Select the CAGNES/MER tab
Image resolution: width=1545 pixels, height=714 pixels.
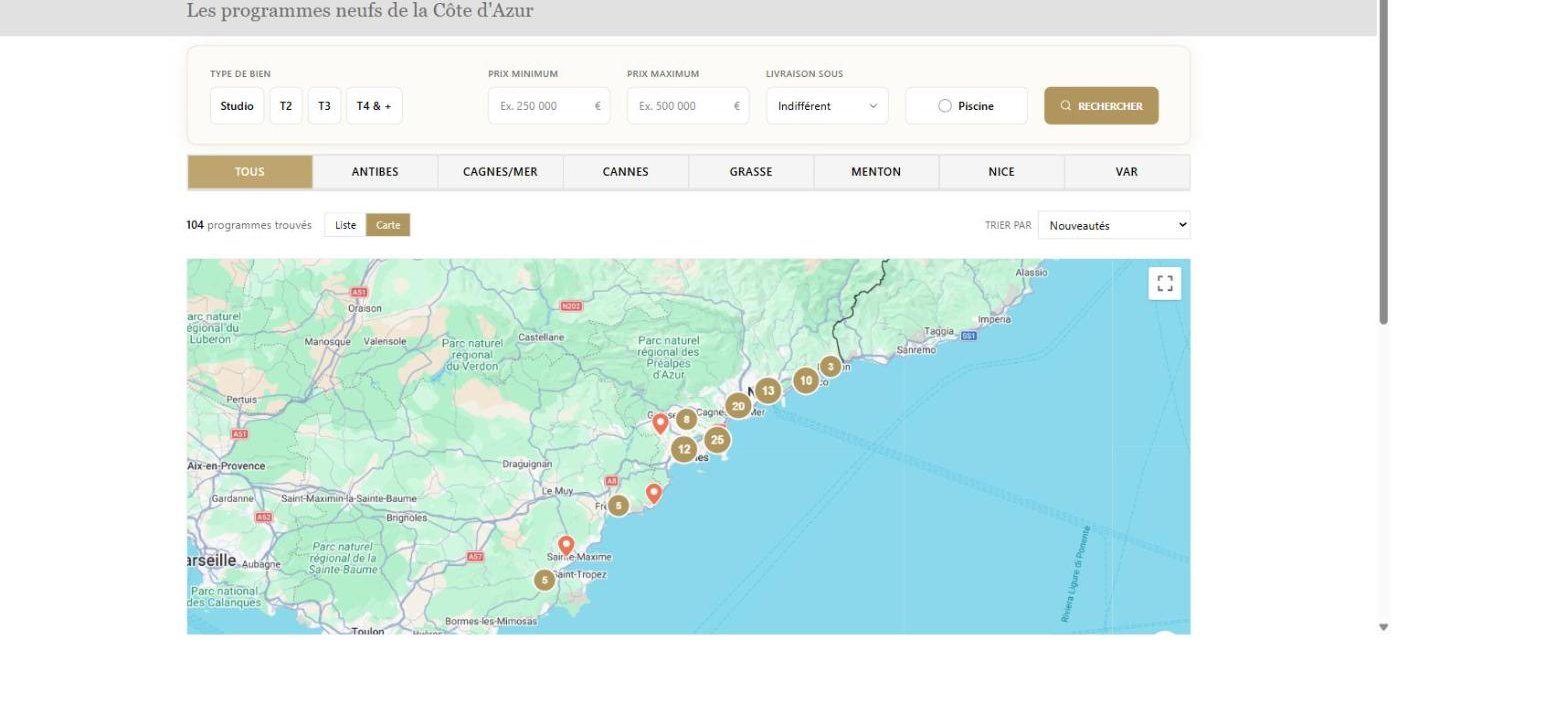[500, 172]
